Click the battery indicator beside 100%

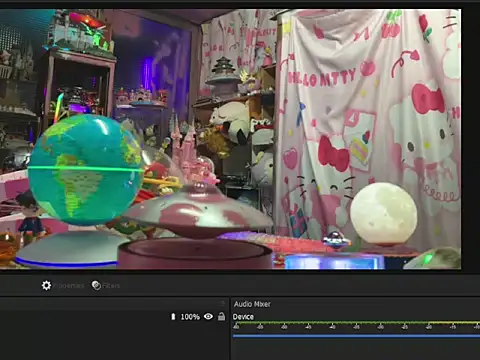(x=173, y=316)
